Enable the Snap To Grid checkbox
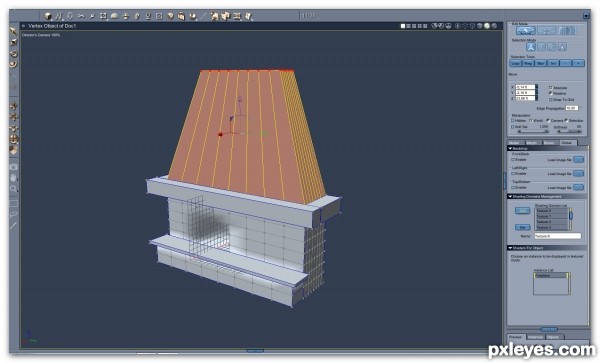This screenshot has width=600, height=363. [551, 99]
